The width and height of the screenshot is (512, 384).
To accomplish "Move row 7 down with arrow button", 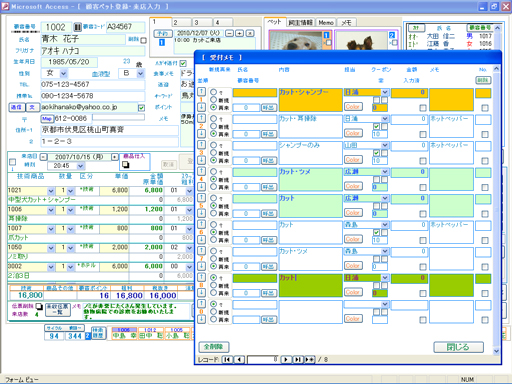I will 201,266.
